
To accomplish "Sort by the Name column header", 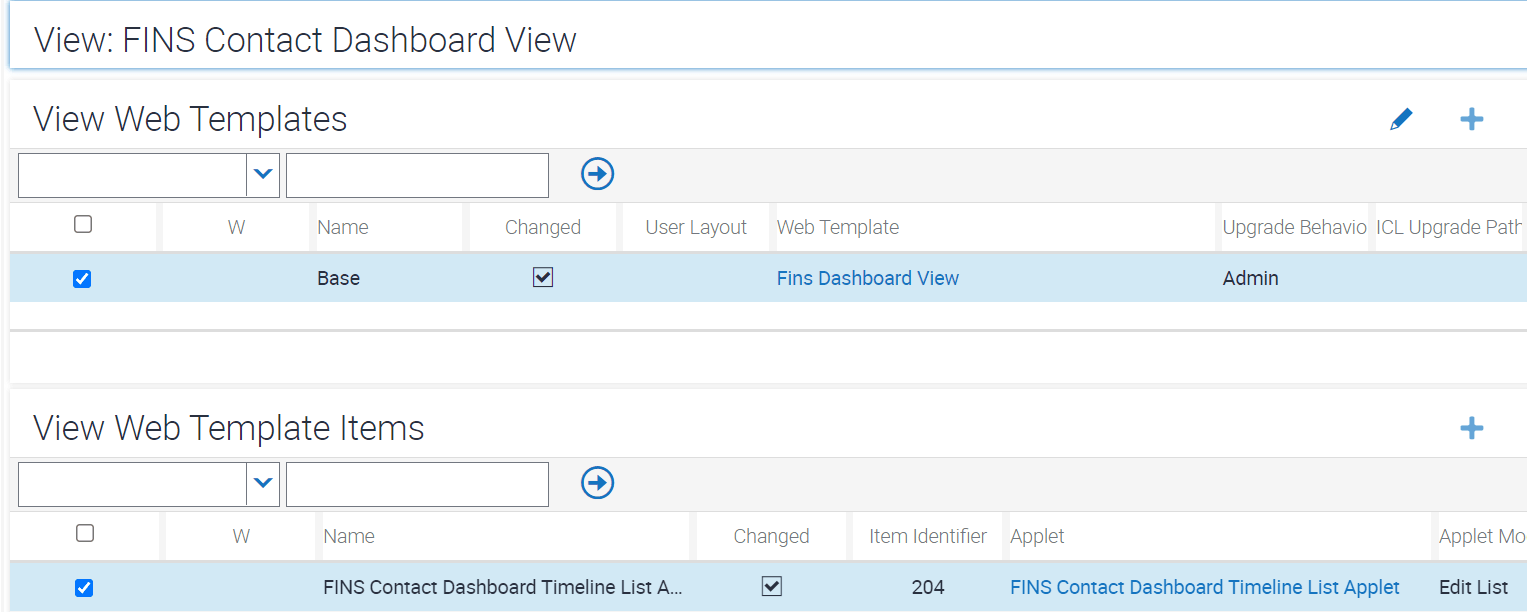I will [343, 226].
